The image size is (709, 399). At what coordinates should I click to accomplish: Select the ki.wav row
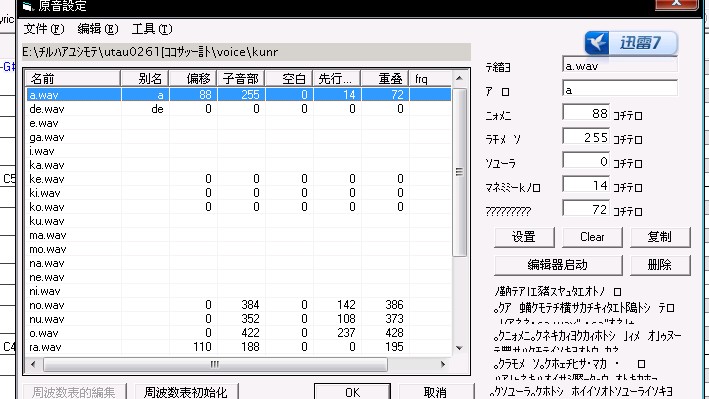point(239,193)
